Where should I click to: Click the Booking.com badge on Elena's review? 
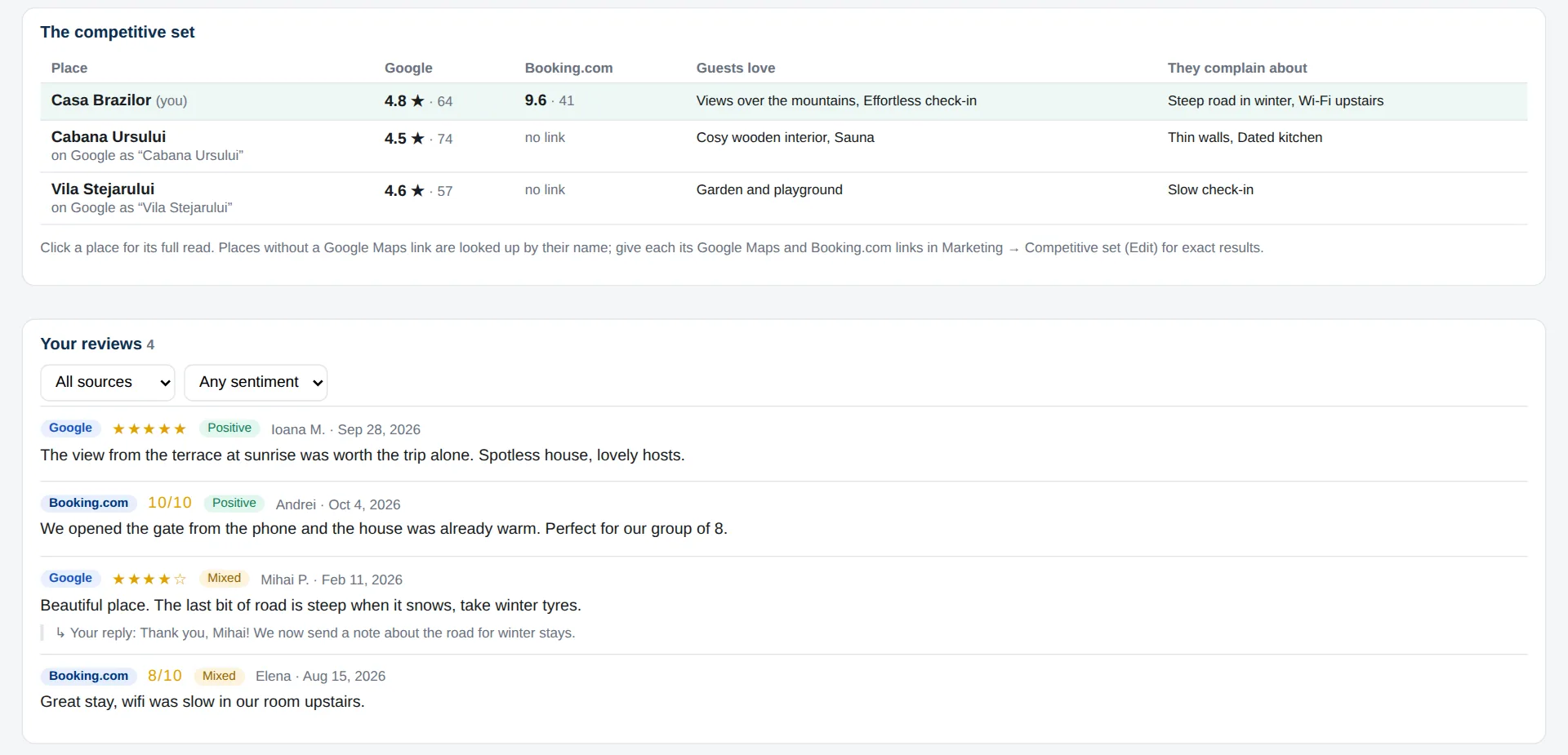point(88,677)
